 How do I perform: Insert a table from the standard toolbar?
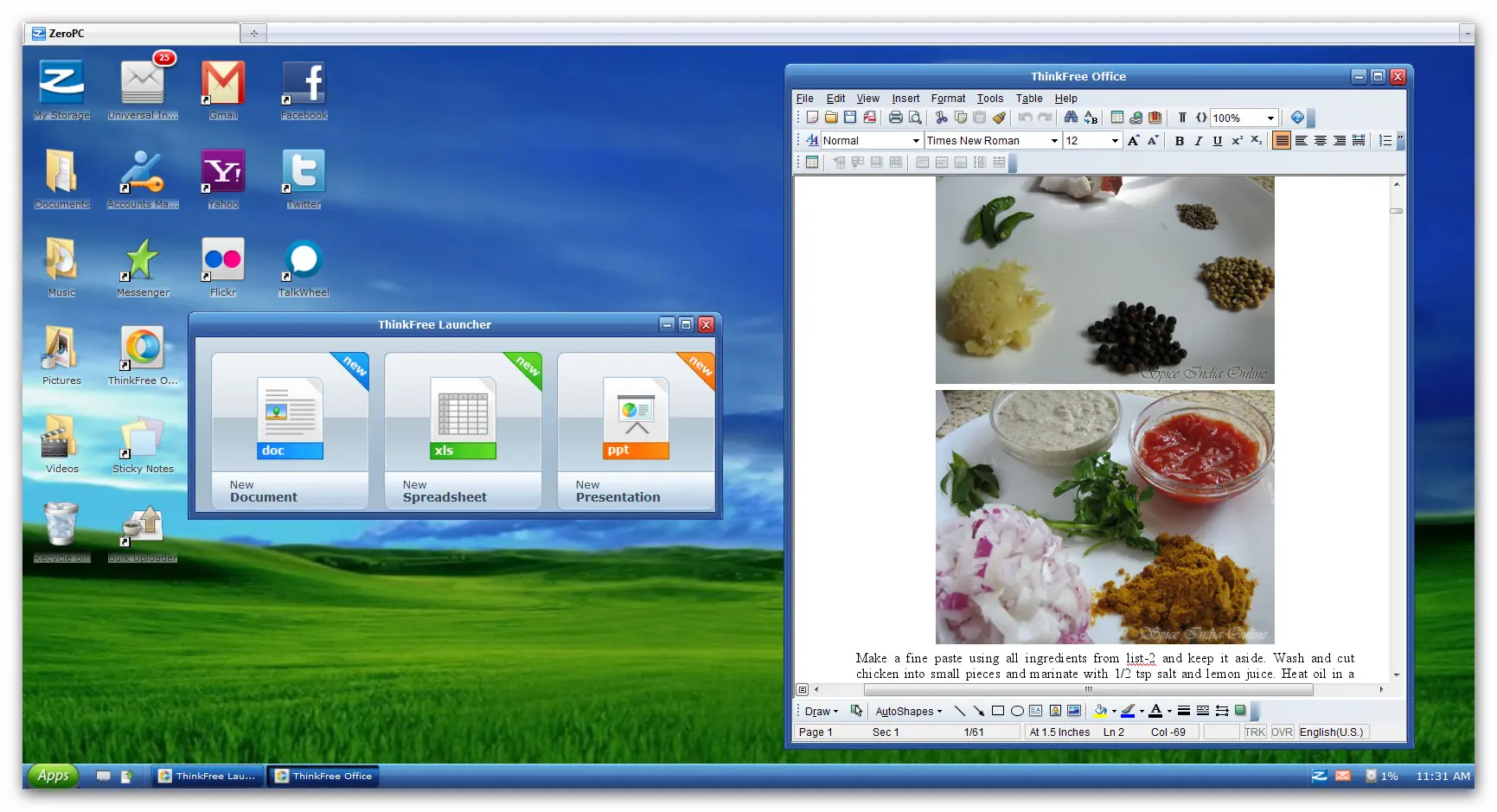pyautogui.click(x=1117, y=118)
